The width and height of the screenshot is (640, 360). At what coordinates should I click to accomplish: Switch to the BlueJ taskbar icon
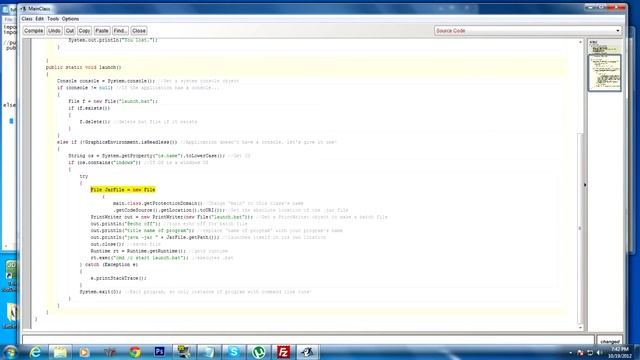coord(308,352)
